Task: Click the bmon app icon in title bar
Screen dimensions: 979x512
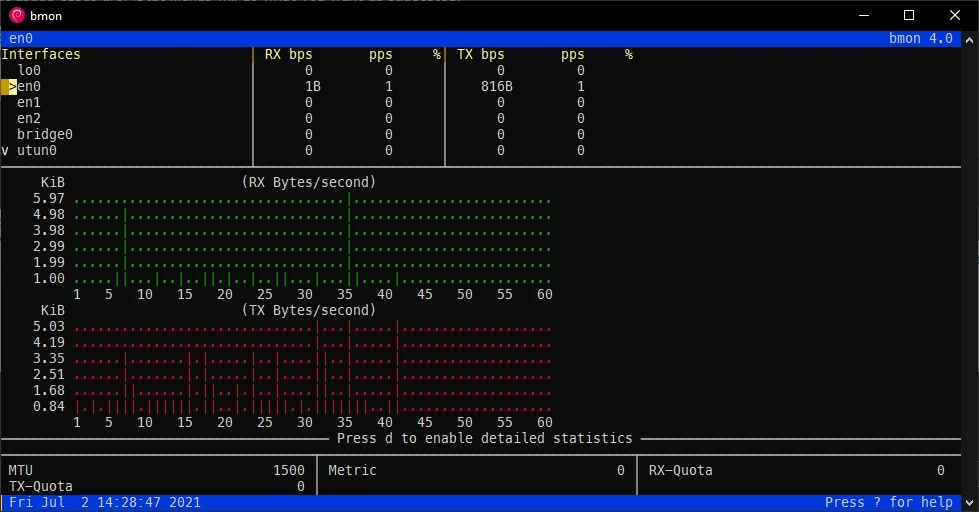Action: [x=17, y=15]
